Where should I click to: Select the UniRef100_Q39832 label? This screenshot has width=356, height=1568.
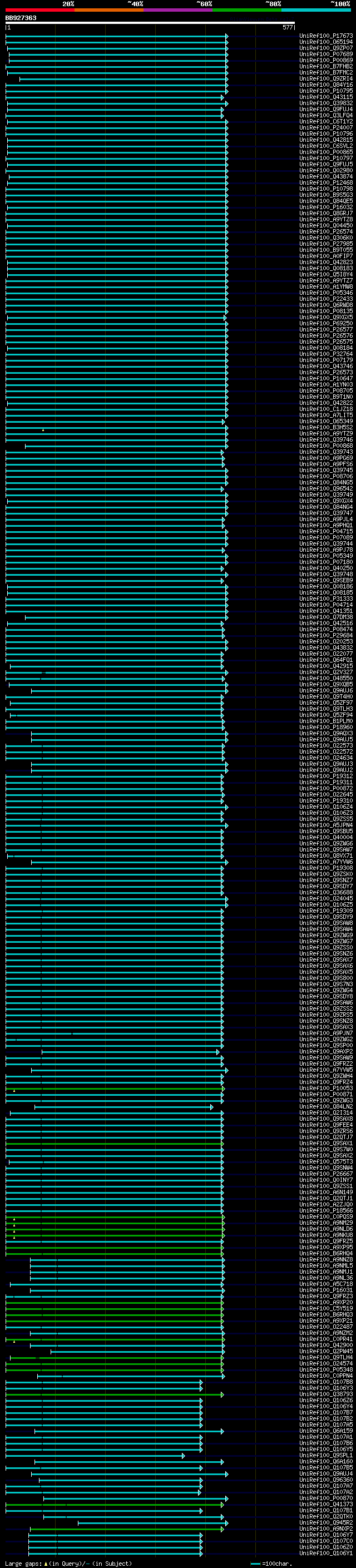(326, 103)
